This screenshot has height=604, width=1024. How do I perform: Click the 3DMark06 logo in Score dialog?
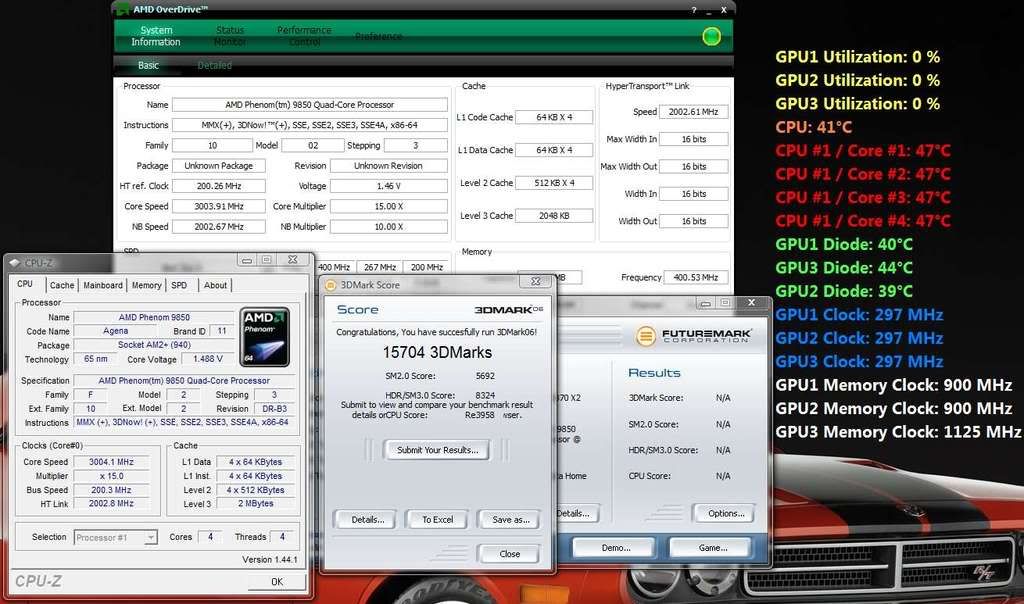508,310
